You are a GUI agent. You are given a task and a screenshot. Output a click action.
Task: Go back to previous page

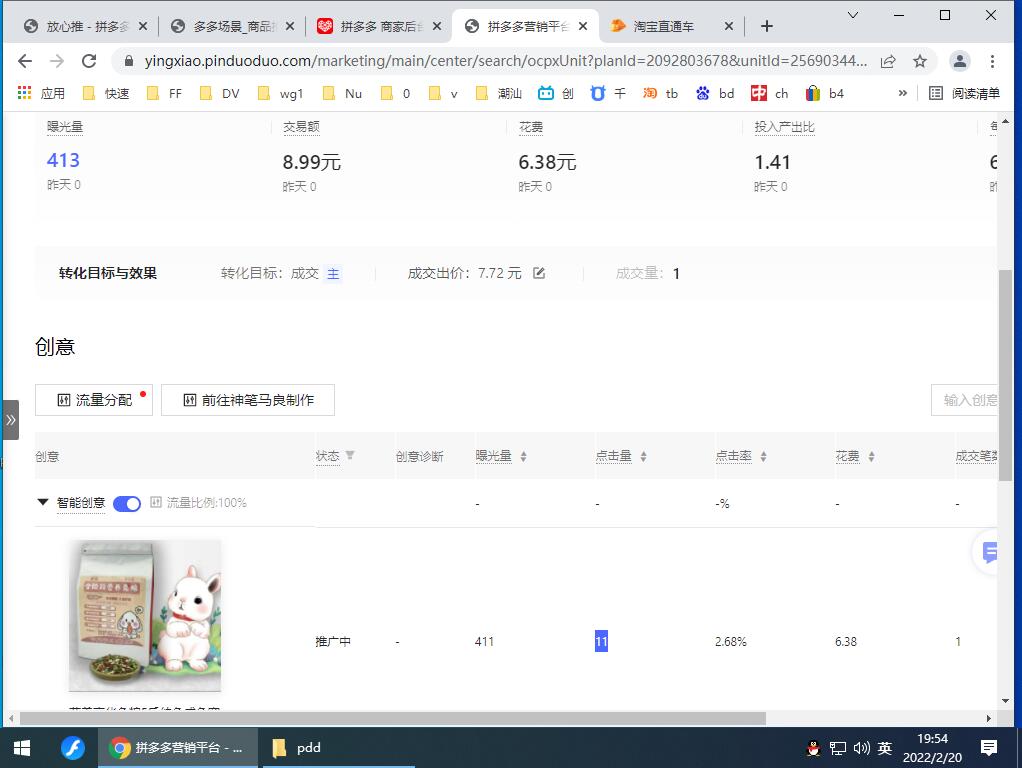pos(25,61)
